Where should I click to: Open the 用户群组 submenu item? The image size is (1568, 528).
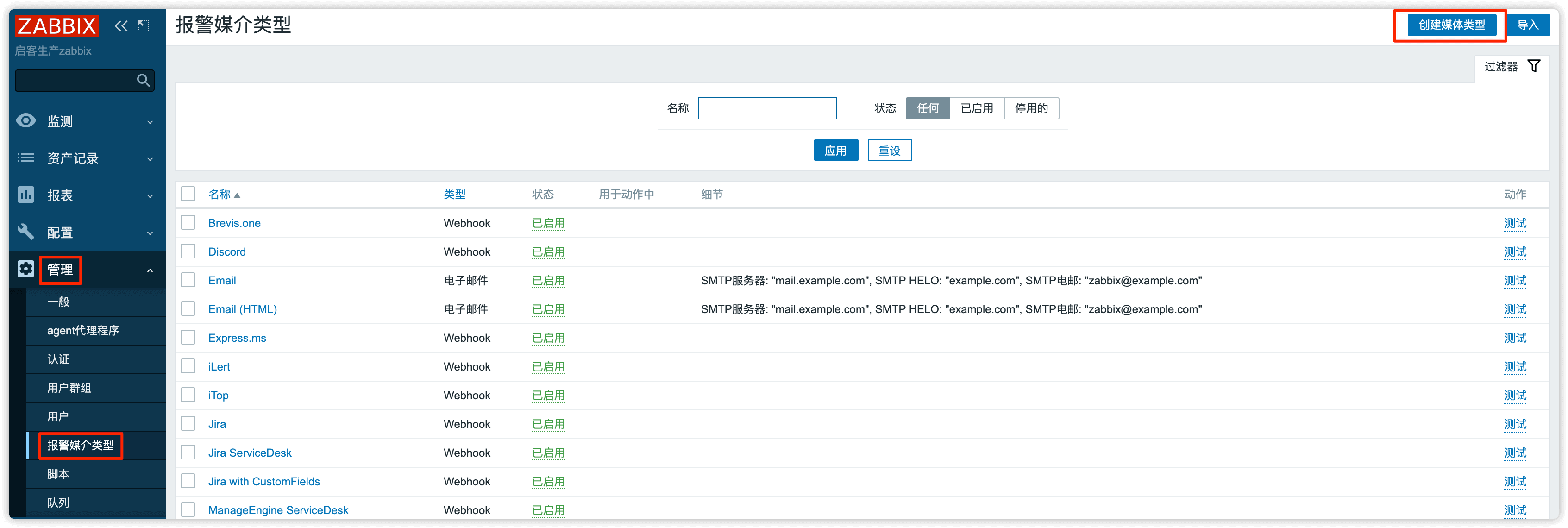click(95, 387)
